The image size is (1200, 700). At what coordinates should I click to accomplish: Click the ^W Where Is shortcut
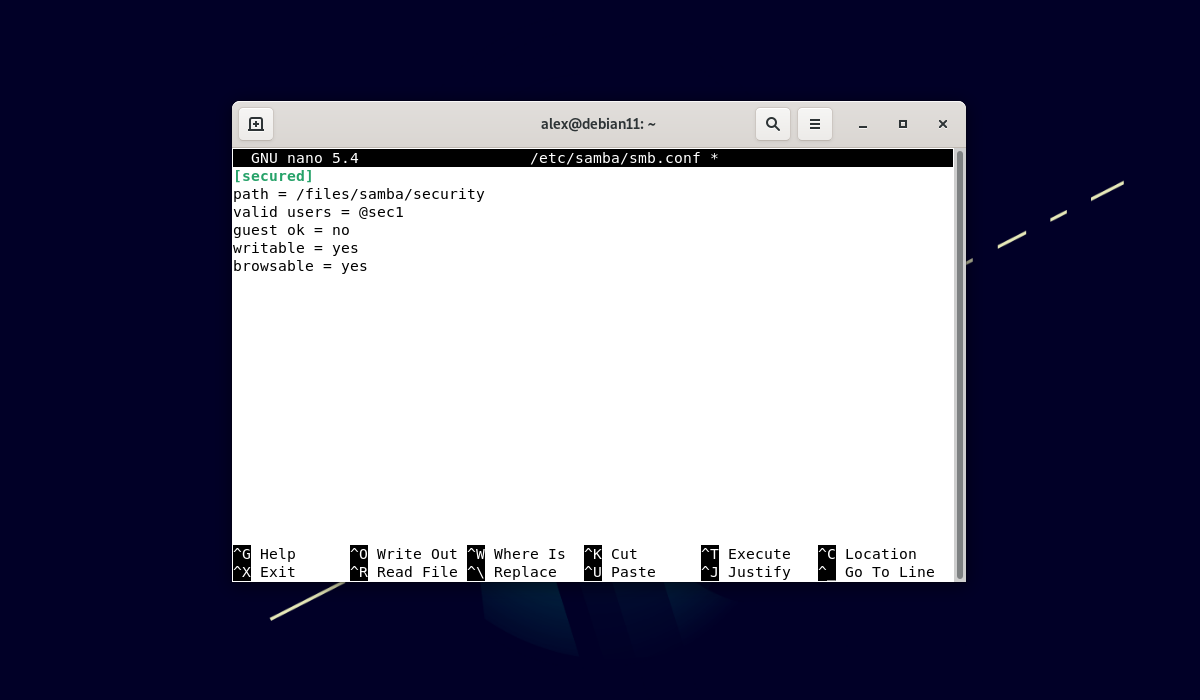[x=517, y=554]
